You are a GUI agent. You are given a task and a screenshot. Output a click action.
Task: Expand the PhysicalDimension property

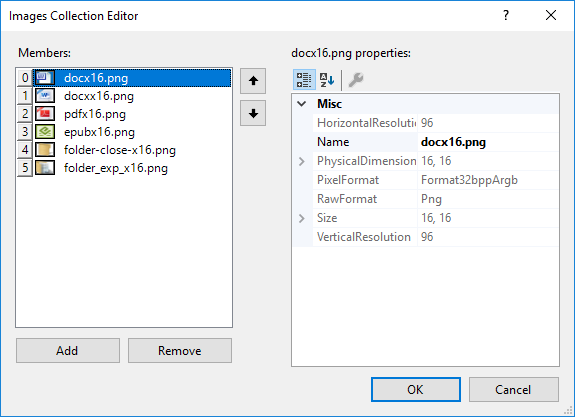click(301, 161)
